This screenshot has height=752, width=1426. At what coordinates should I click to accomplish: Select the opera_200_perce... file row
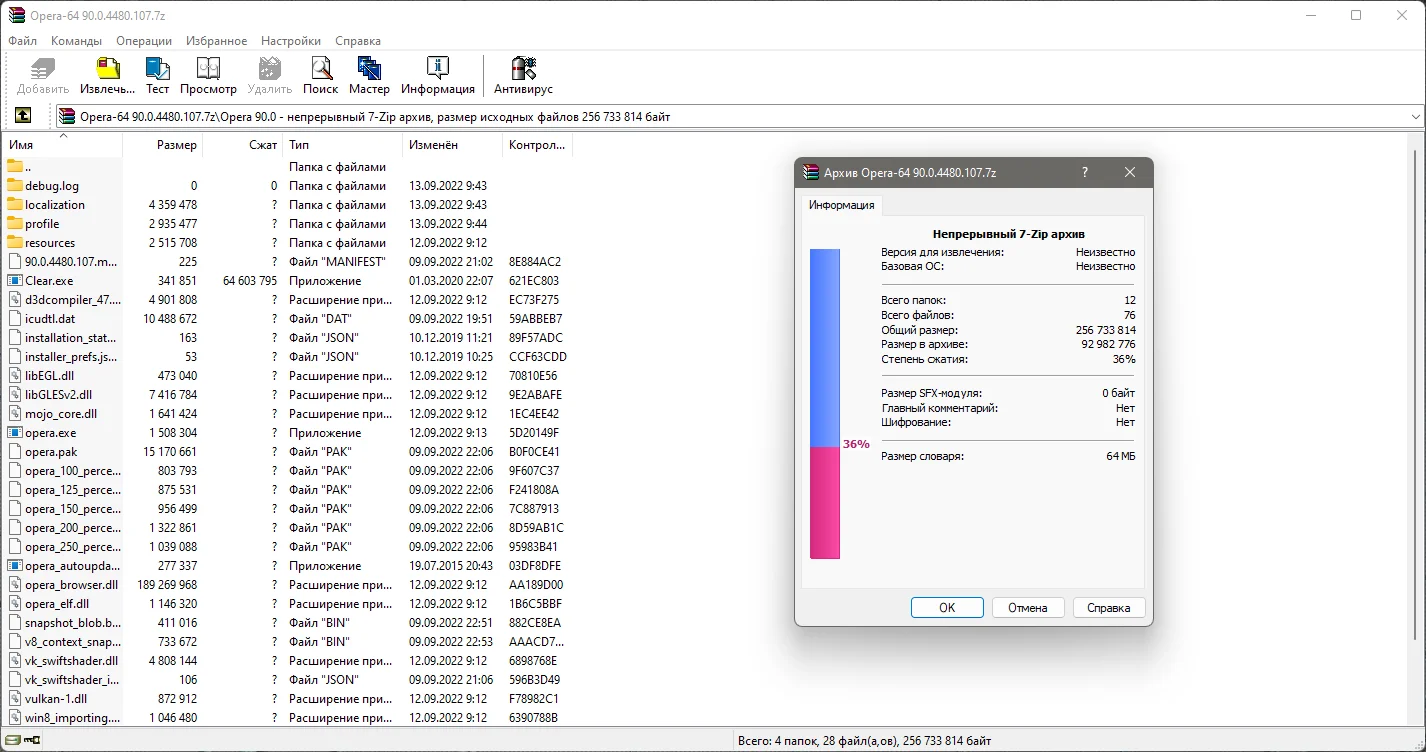click(287, 527)
